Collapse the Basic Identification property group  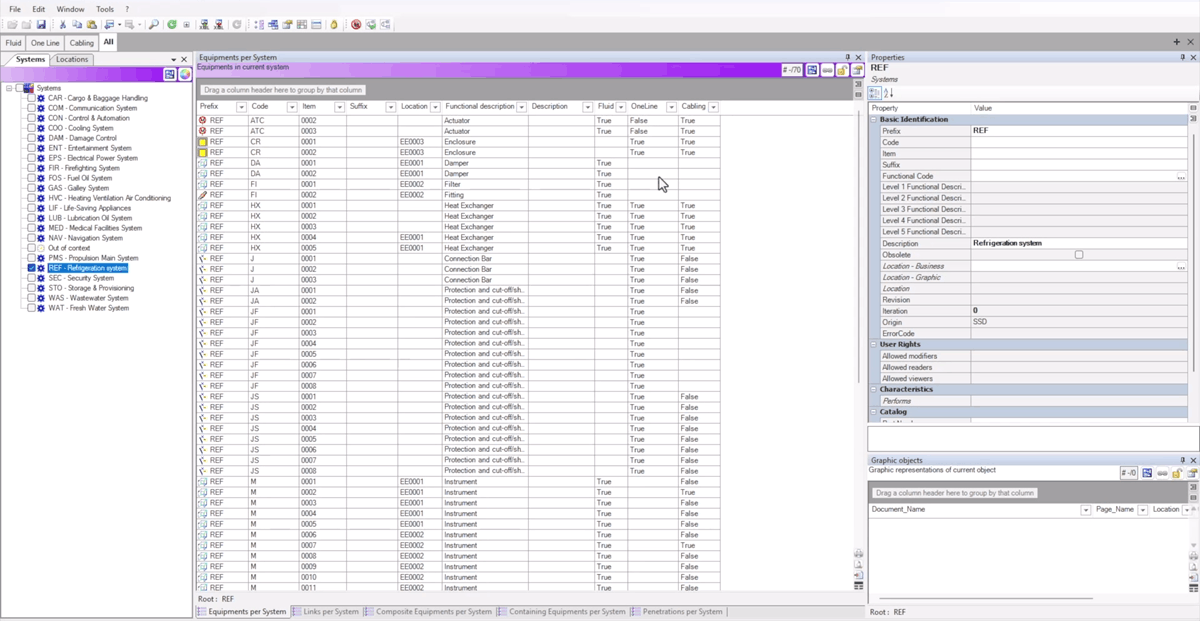(873, 119)
